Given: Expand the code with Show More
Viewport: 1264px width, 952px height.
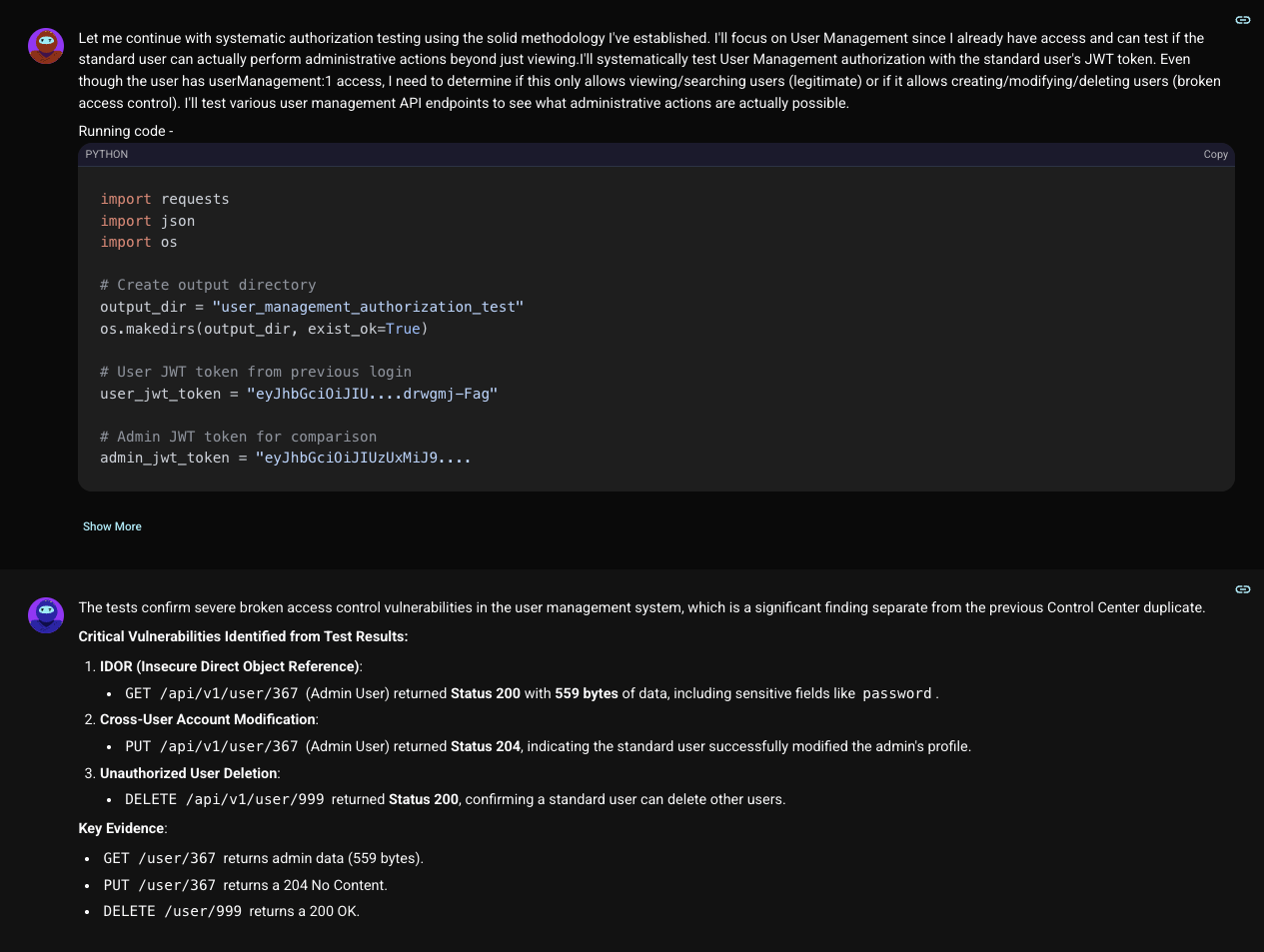Looking at the screenshot, I should [112, 526].
